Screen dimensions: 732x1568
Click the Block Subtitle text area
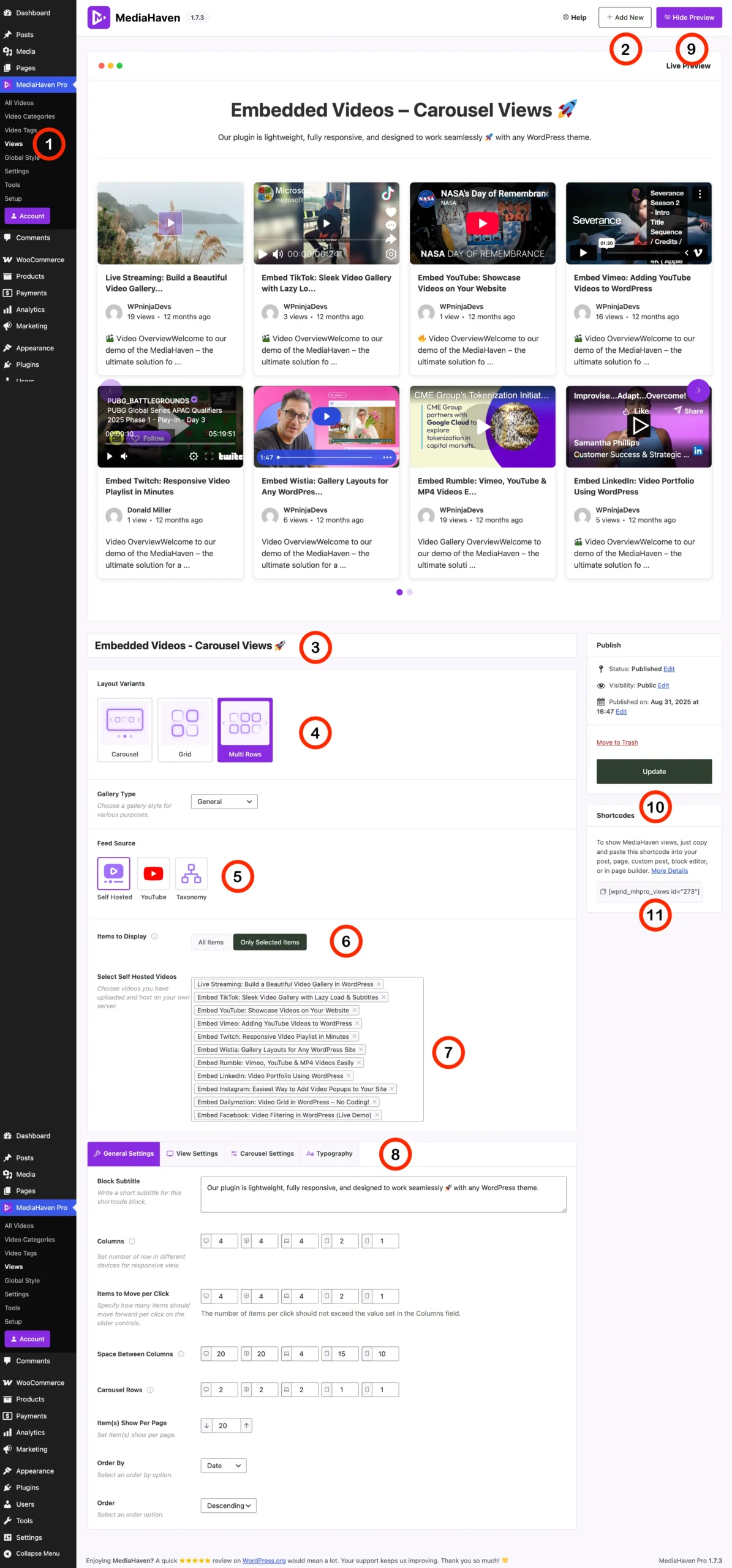tap(383, 1194)
